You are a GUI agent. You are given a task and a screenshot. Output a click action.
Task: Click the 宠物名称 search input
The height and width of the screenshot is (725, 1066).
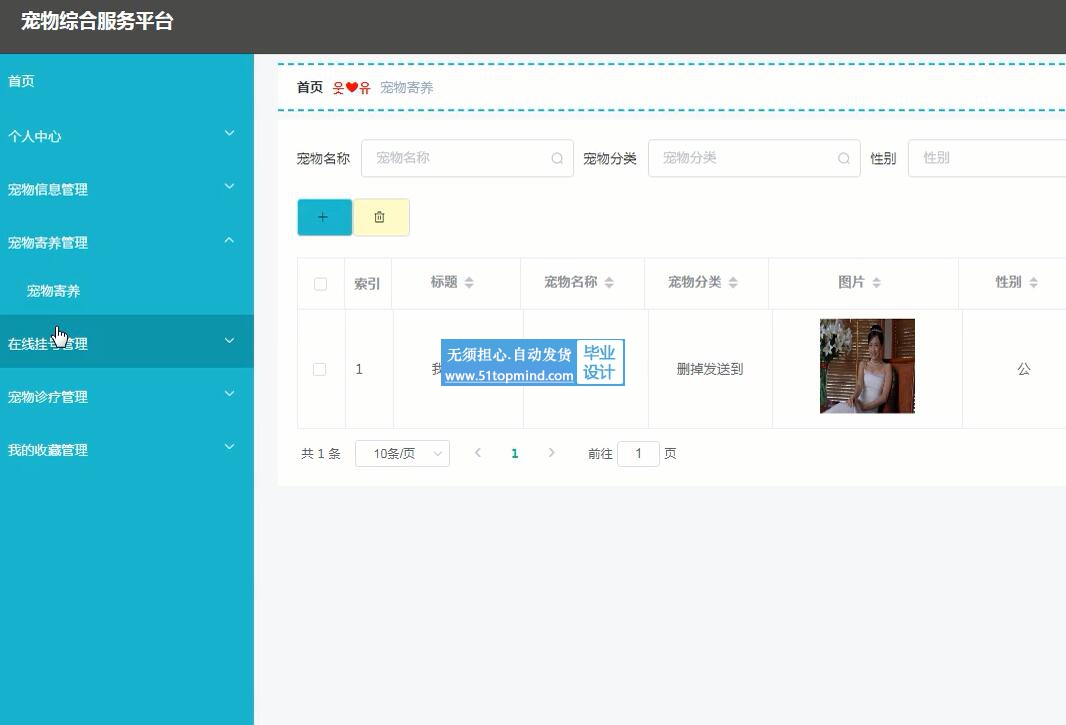click(x=467, y=158)
